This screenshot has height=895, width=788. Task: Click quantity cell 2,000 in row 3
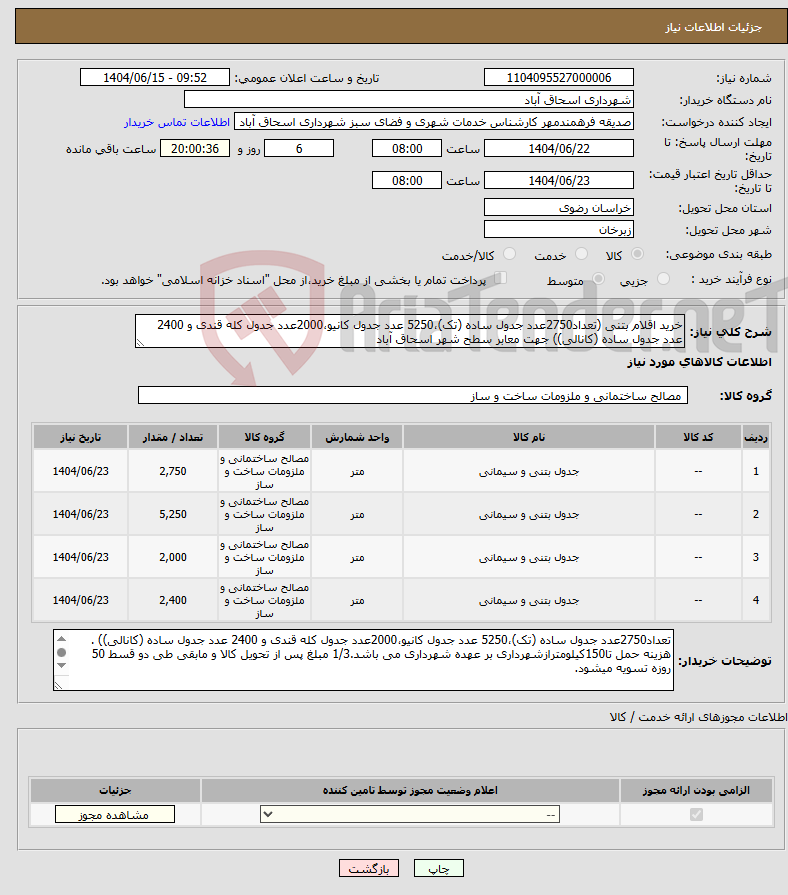coord(173,557)
